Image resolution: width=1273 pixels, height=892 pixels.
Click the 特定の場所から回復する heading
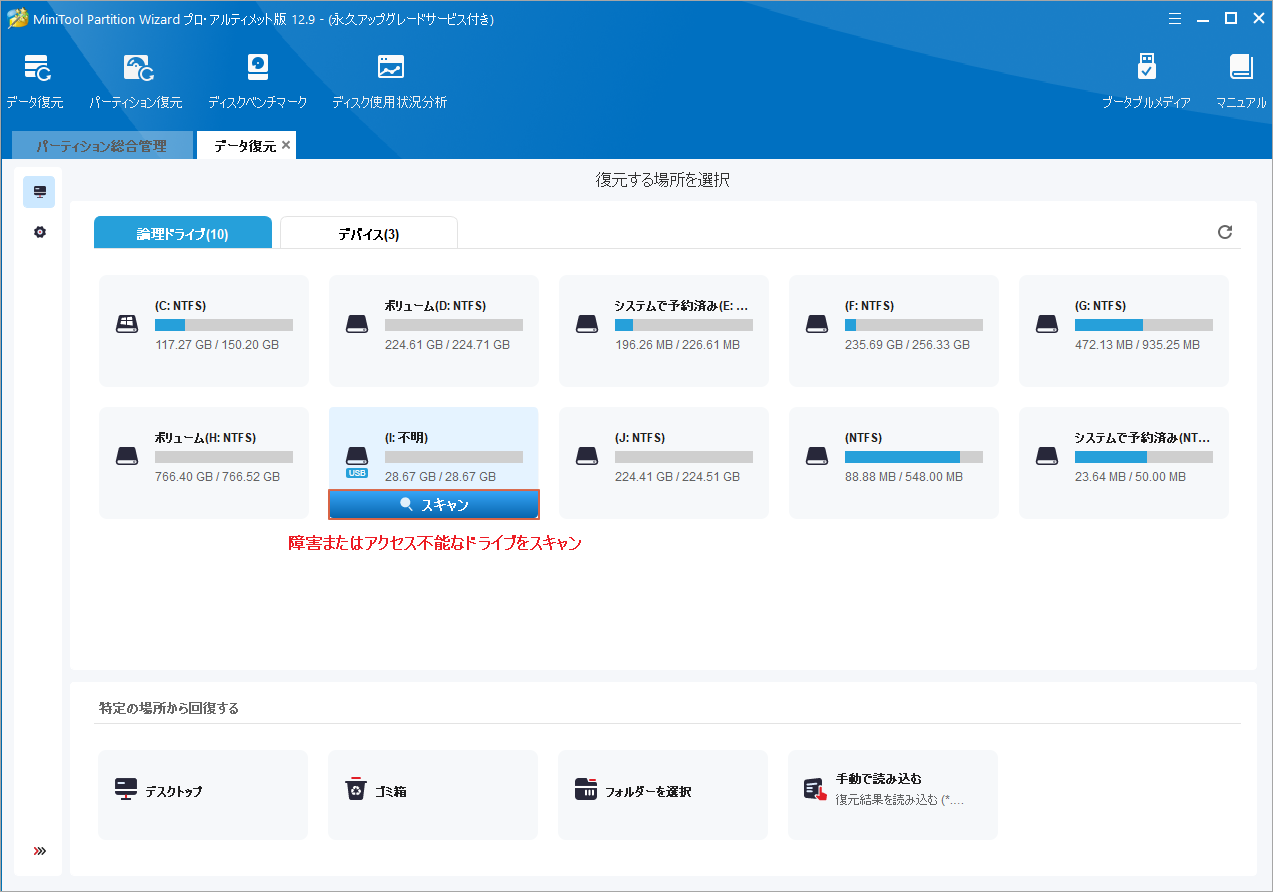169,708
